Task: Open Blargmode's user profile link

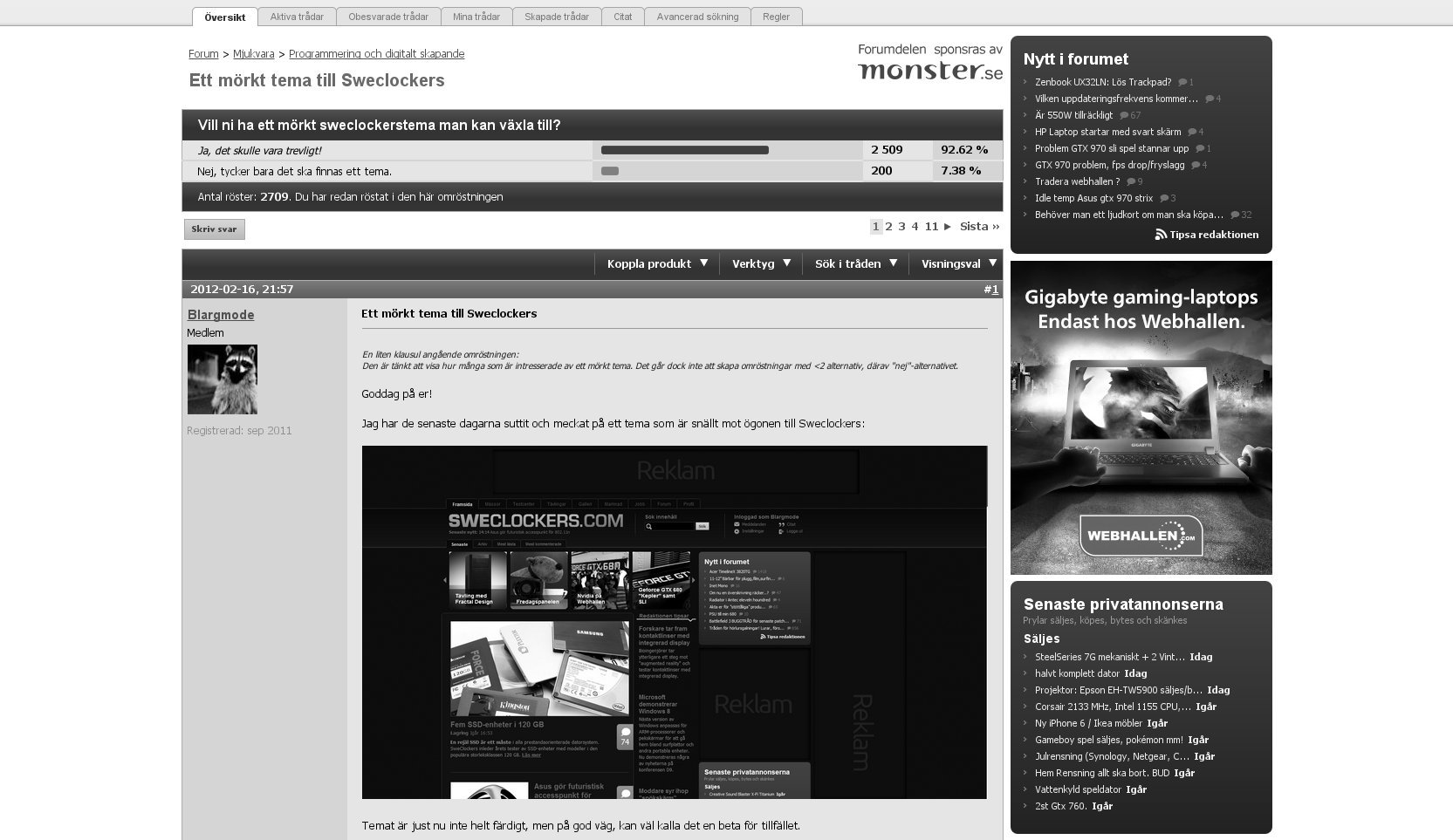Action: (221, 315)
